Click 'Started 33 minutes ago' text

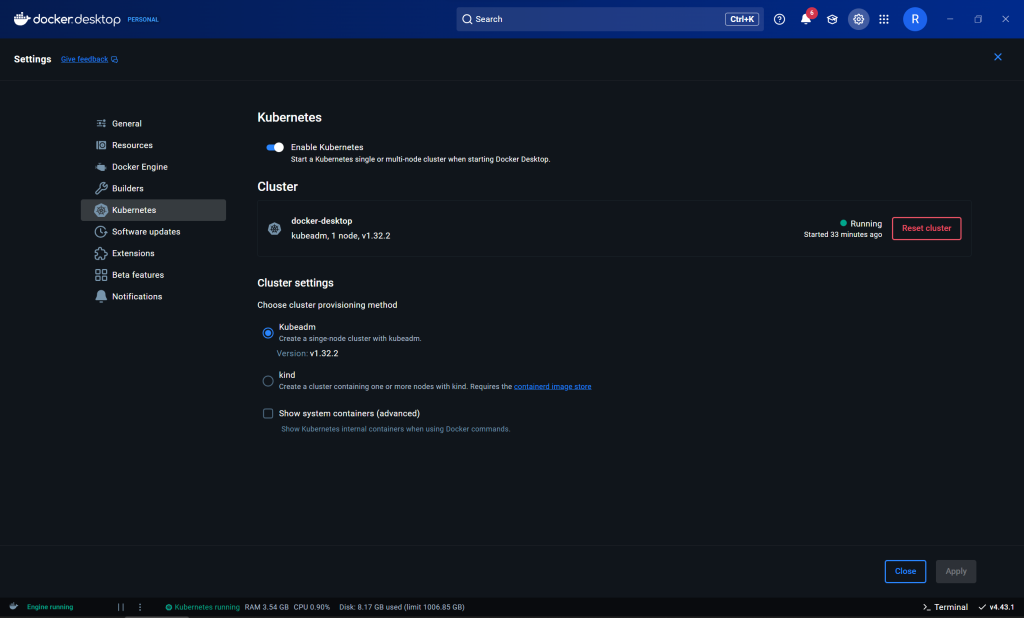coord(842,235)
